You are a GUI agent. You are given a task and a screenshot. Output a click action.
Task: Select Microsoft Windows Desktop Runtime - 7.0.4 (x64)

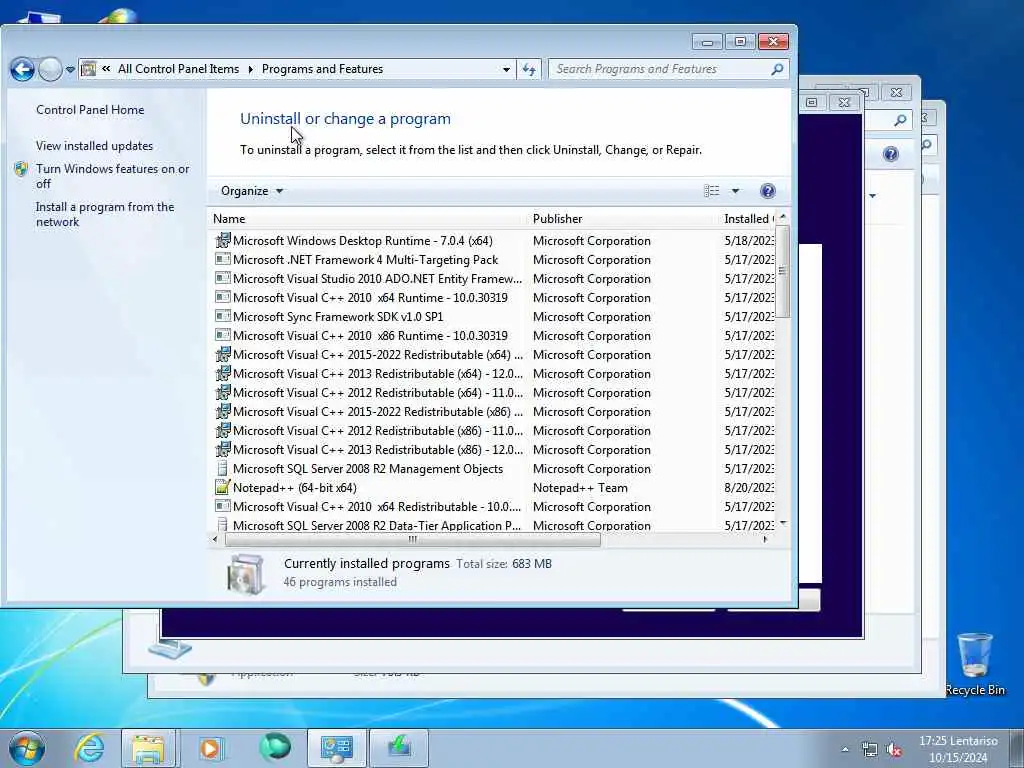362,240
